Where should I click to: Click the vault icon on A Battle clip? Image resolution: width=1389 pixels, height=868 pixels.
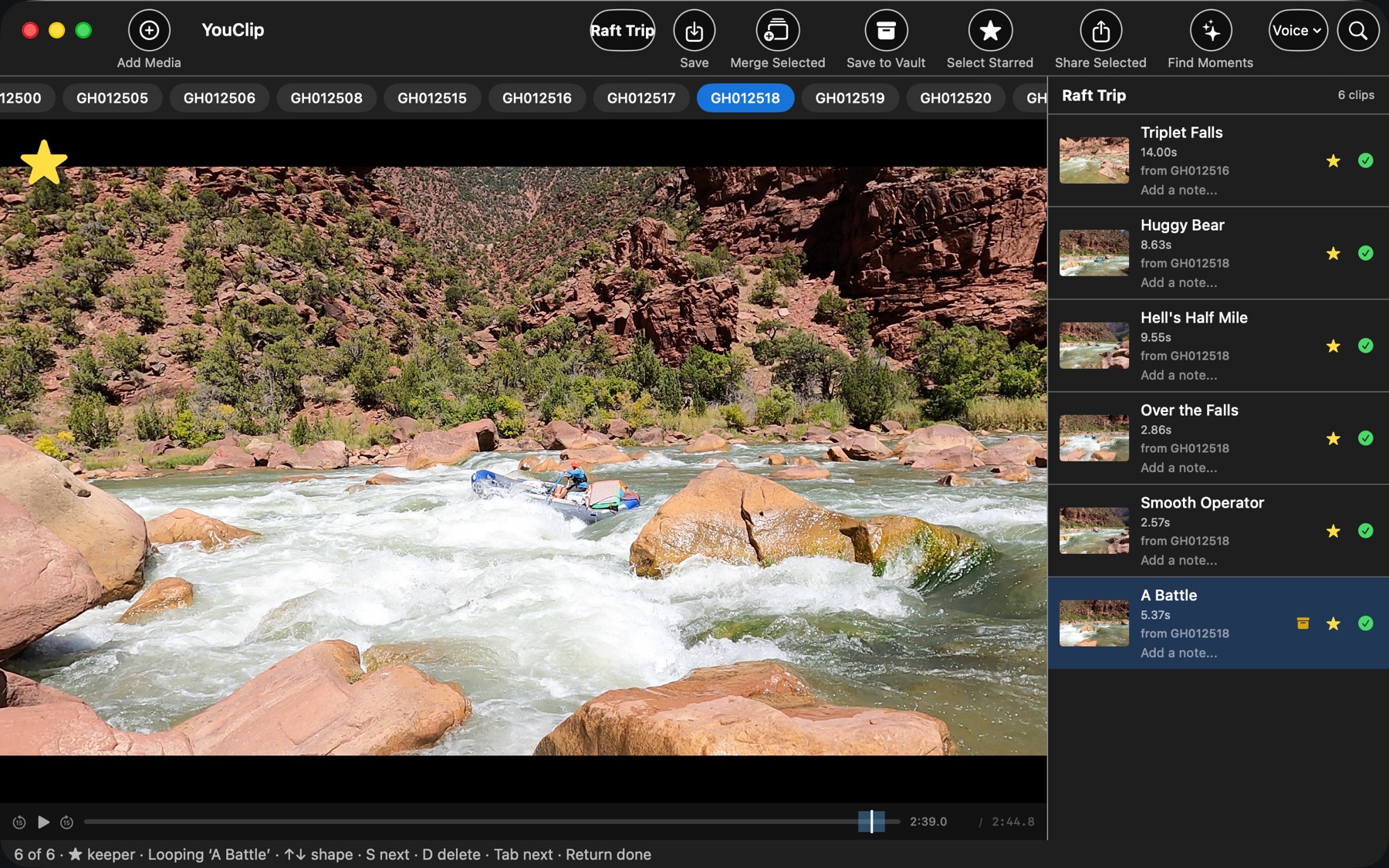click(x=1303, y=623)
